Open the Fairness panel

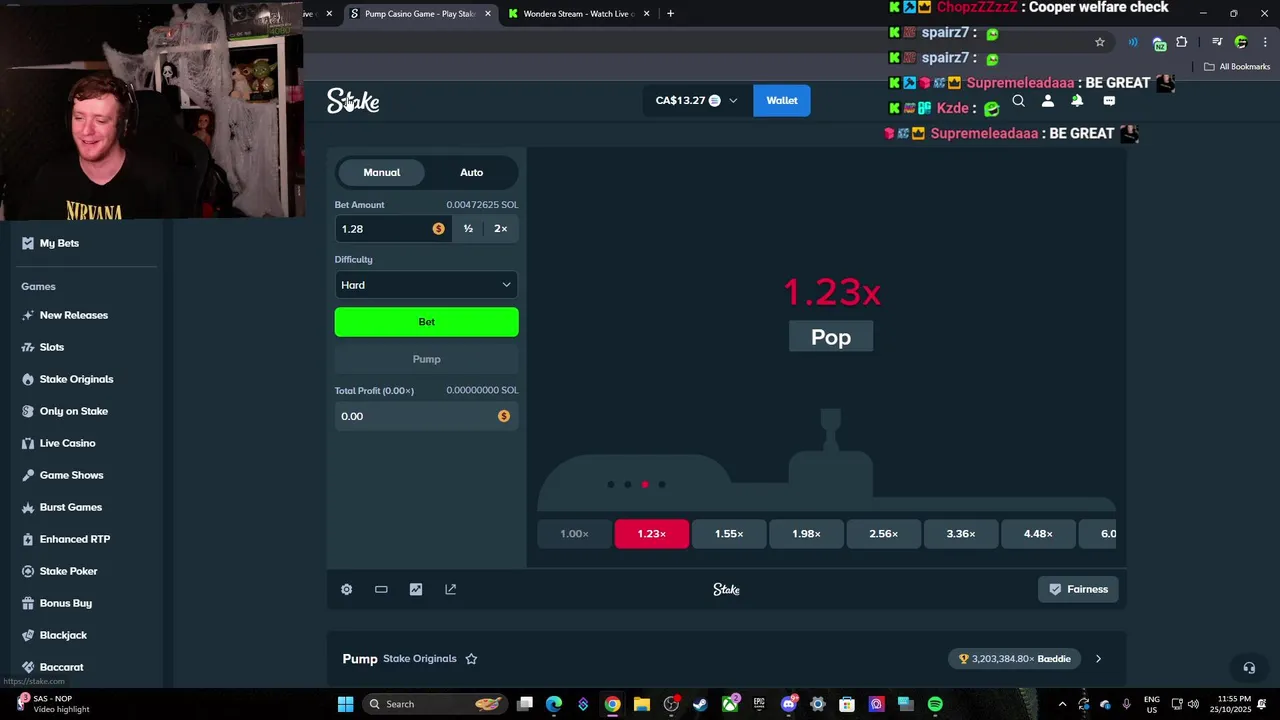click(x=1078, y=589)
